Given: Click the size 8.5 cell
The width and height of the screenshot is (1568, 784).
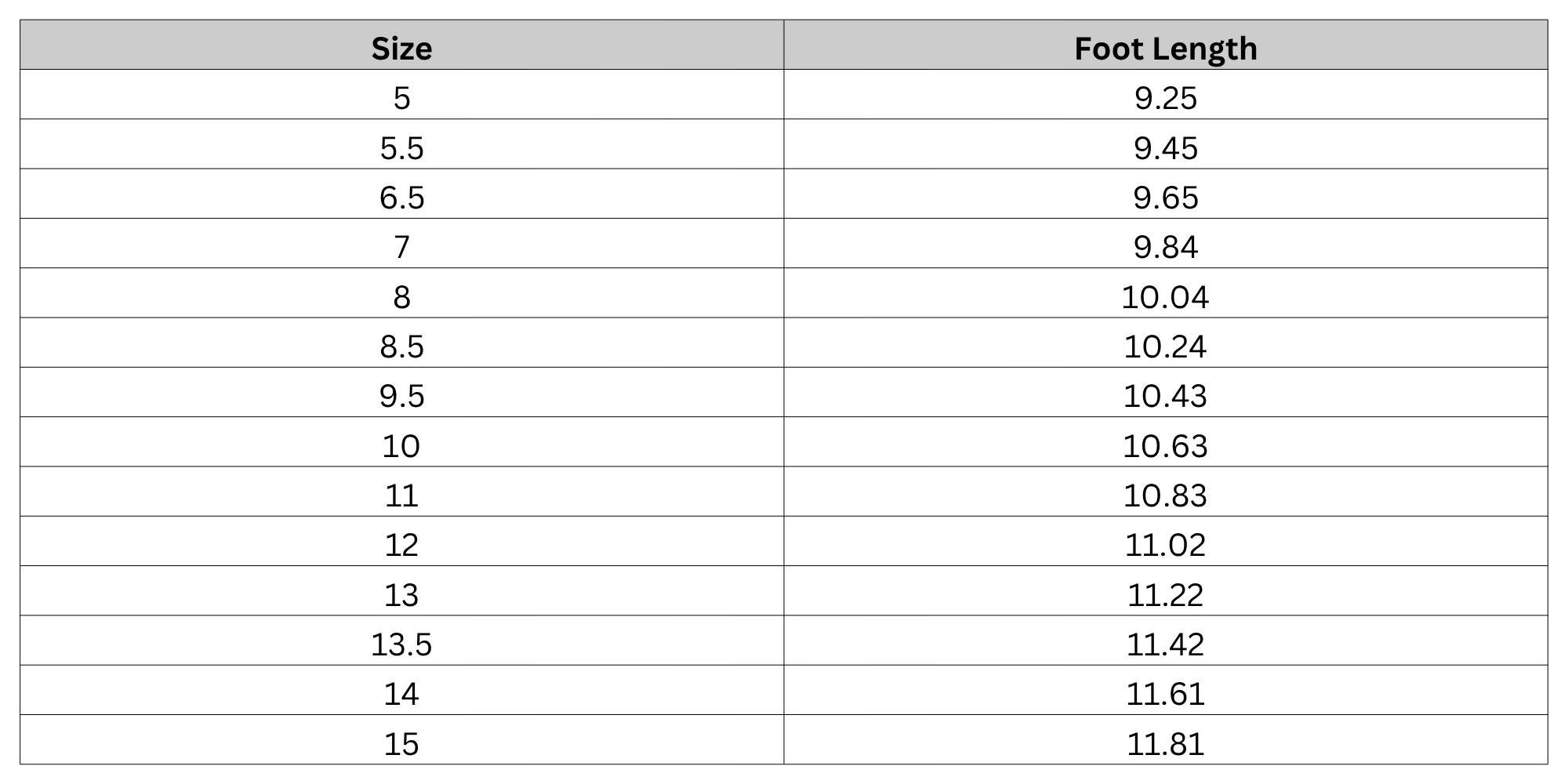Looking at the screenshot, I should pos(401,343).
